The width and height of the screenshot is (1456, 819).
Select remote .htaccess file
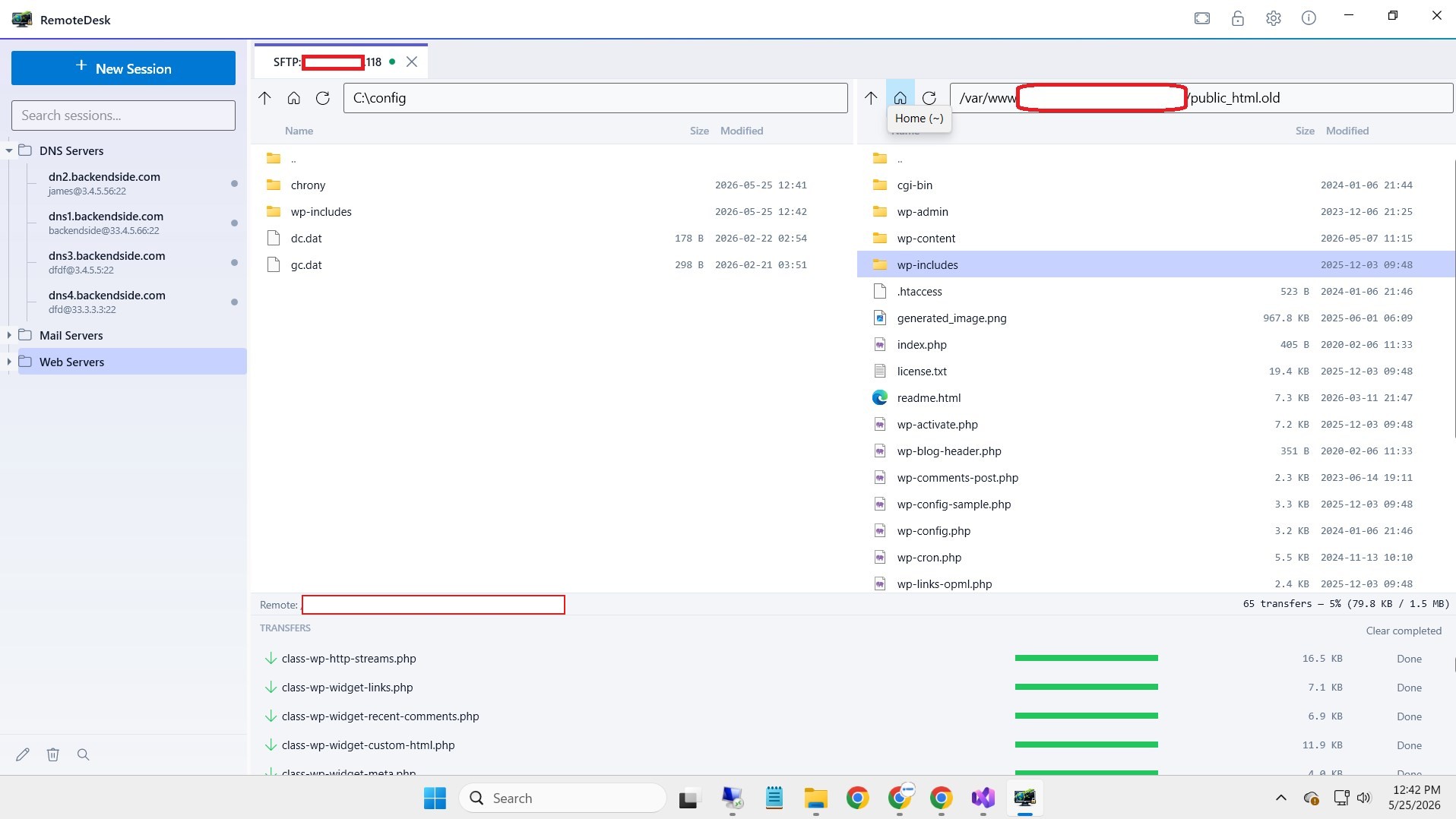(1155, 291)
